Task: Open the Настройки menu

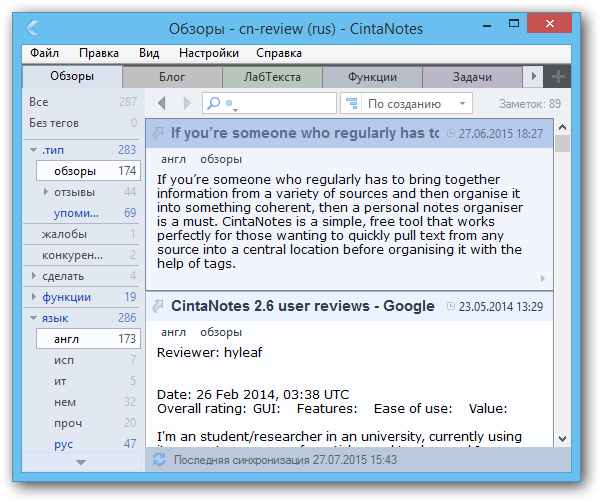Action: click(x=209, y=53)
